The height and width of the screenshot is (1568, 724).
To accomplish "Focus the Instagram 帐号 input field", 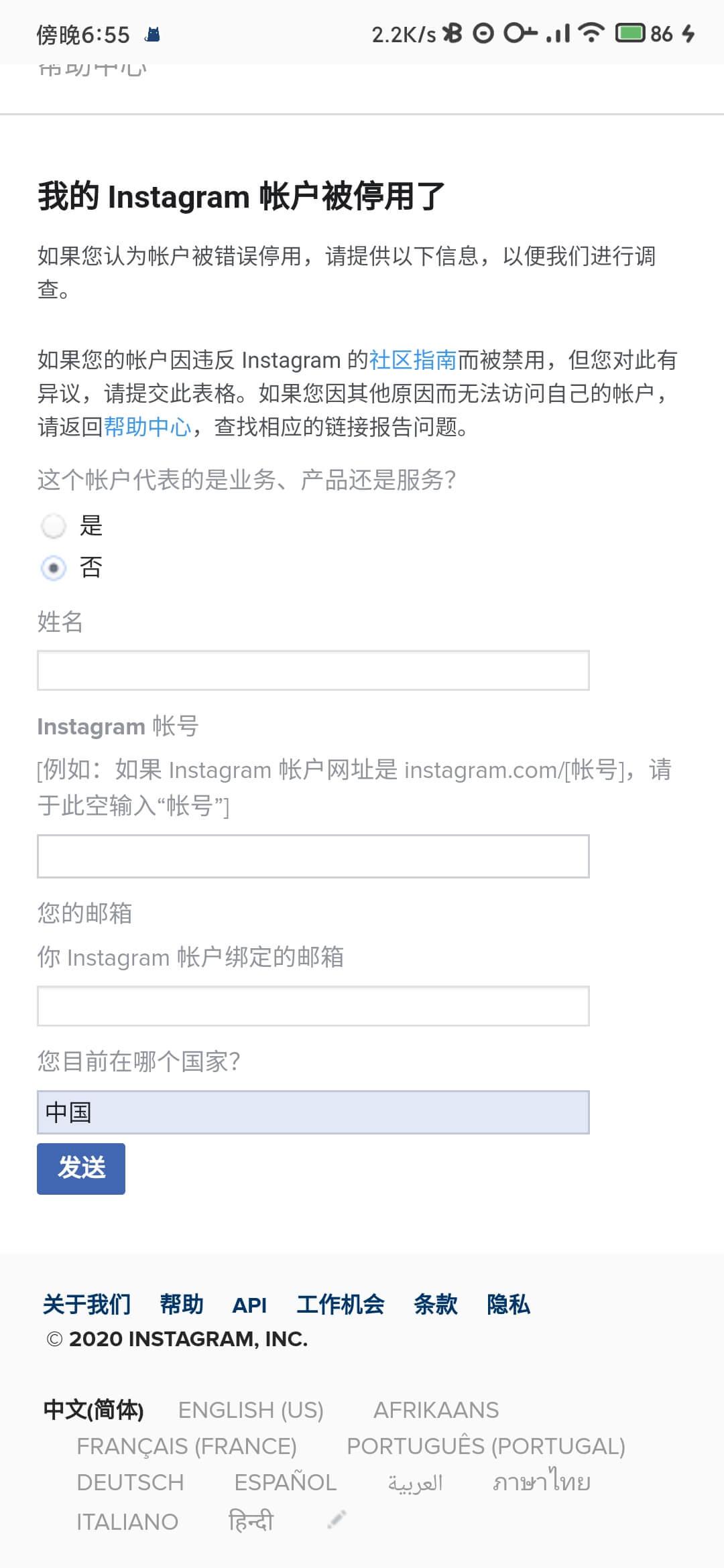I will click(313, 856).
